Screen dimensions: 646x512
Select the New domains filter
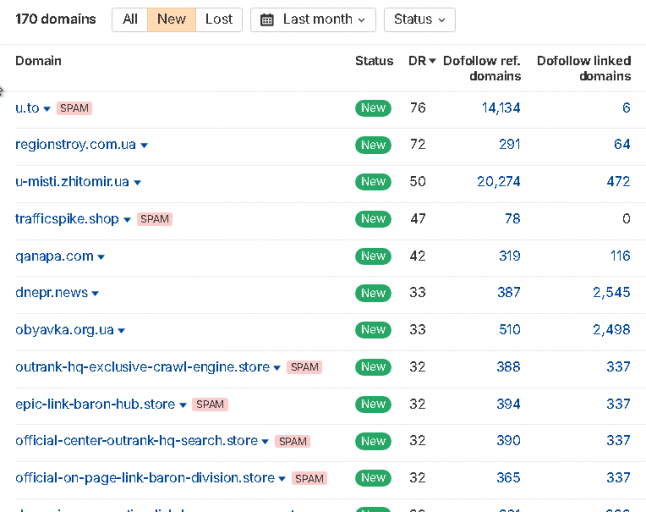(x=171, y=19)
